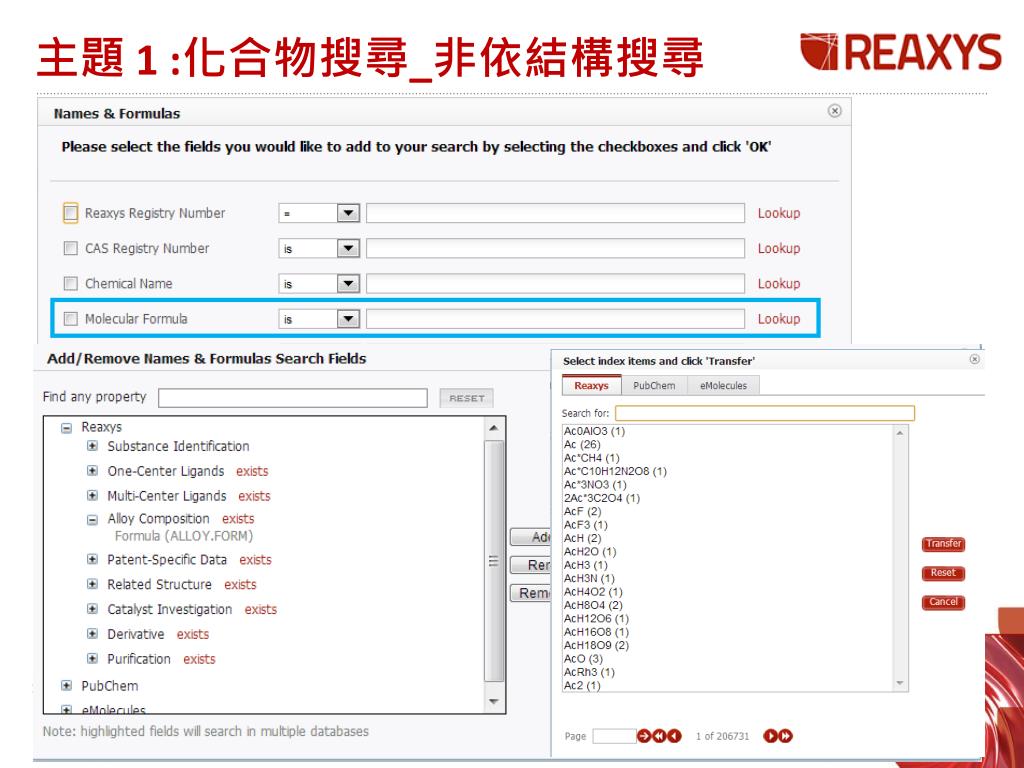Image resolution: width=1024 pixels, height=768 pixels.
Task: Select index item Ac0AlO3 (1)
Action: [x=594, y=431]
